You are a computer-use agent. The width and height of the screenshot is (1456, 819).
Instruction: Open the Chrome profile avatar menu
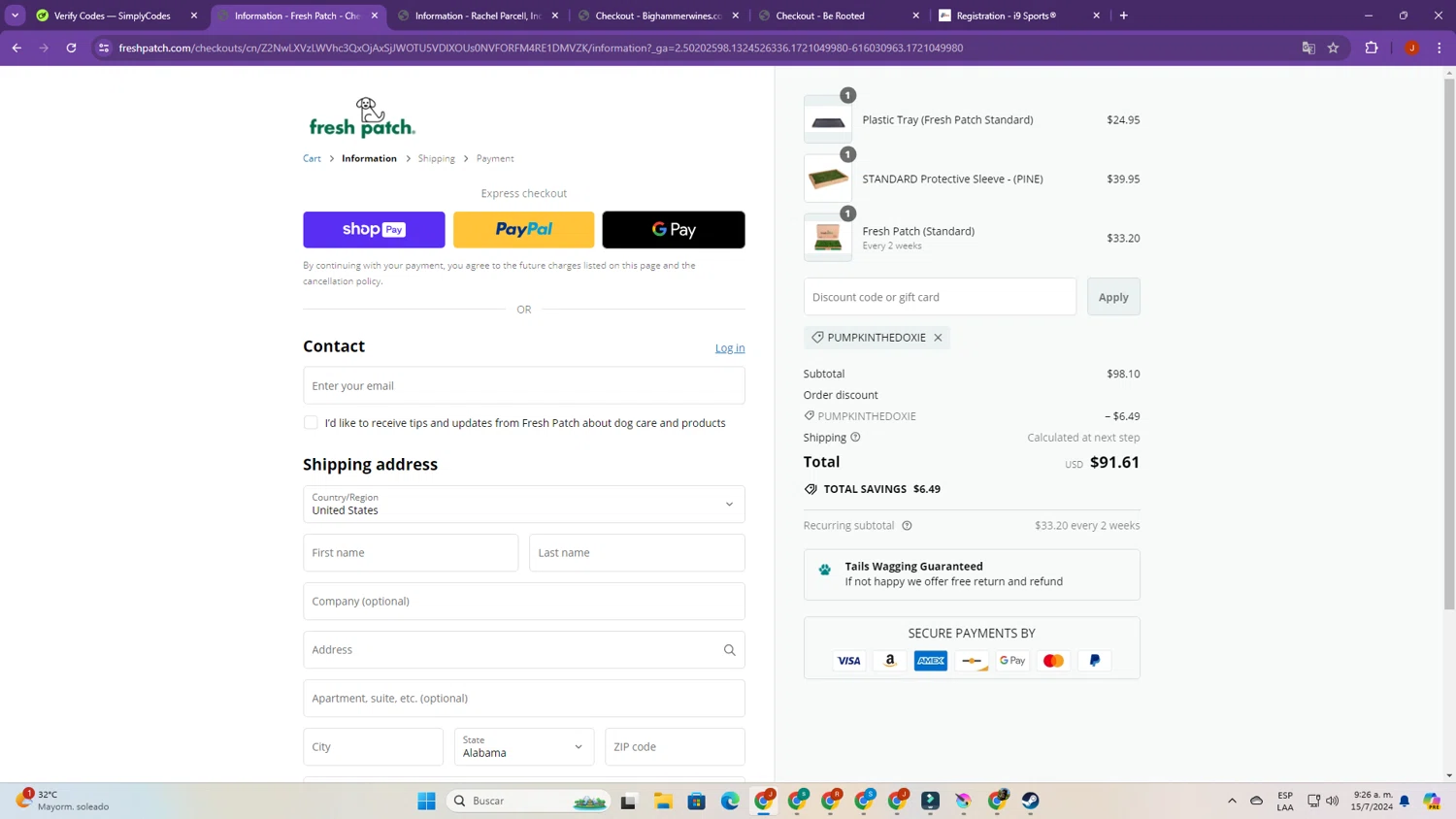1412,48
